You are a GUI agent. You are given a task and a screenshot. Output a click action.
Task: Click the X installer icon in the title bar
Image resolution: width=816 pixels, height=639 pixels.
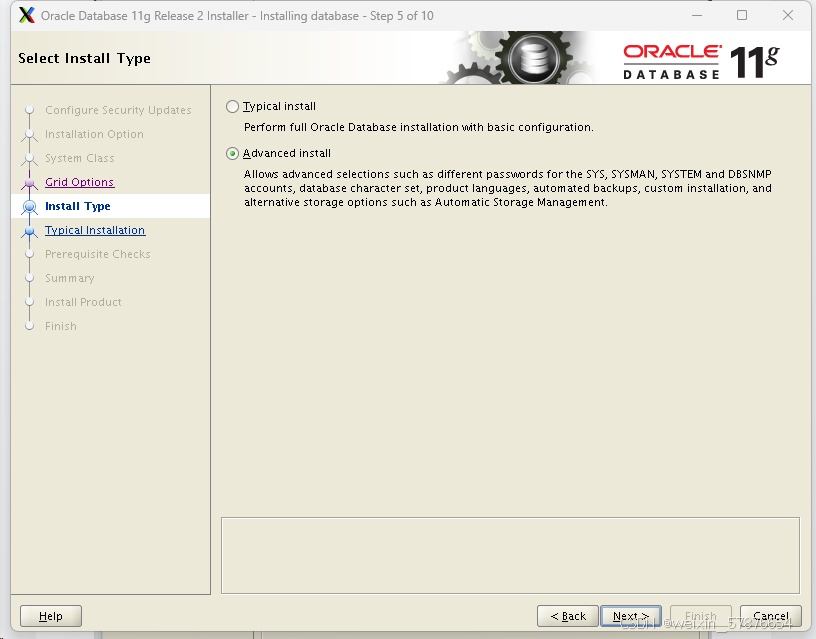[x=26, y=15]
